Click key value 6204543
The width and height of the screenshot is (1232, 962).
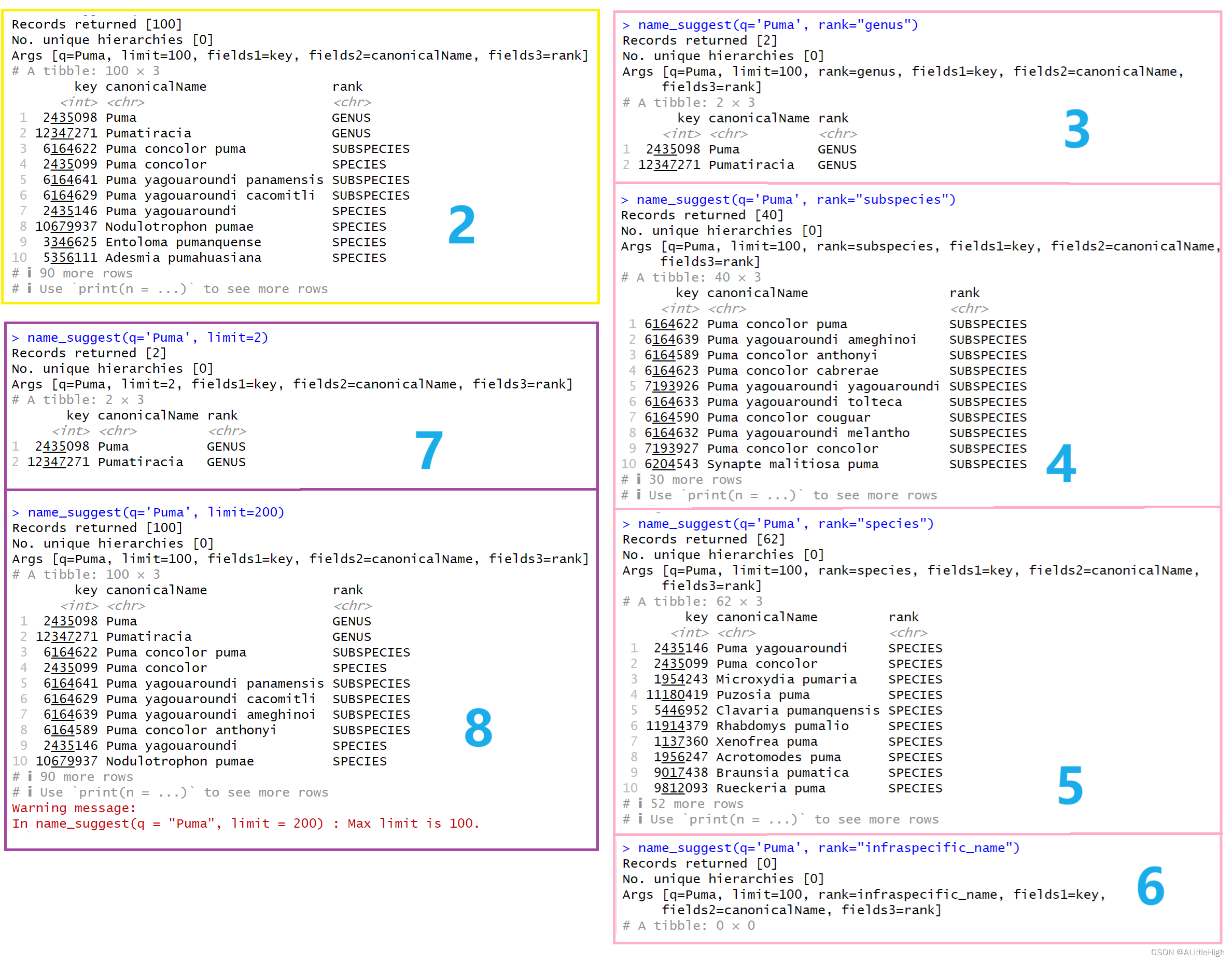672,464
